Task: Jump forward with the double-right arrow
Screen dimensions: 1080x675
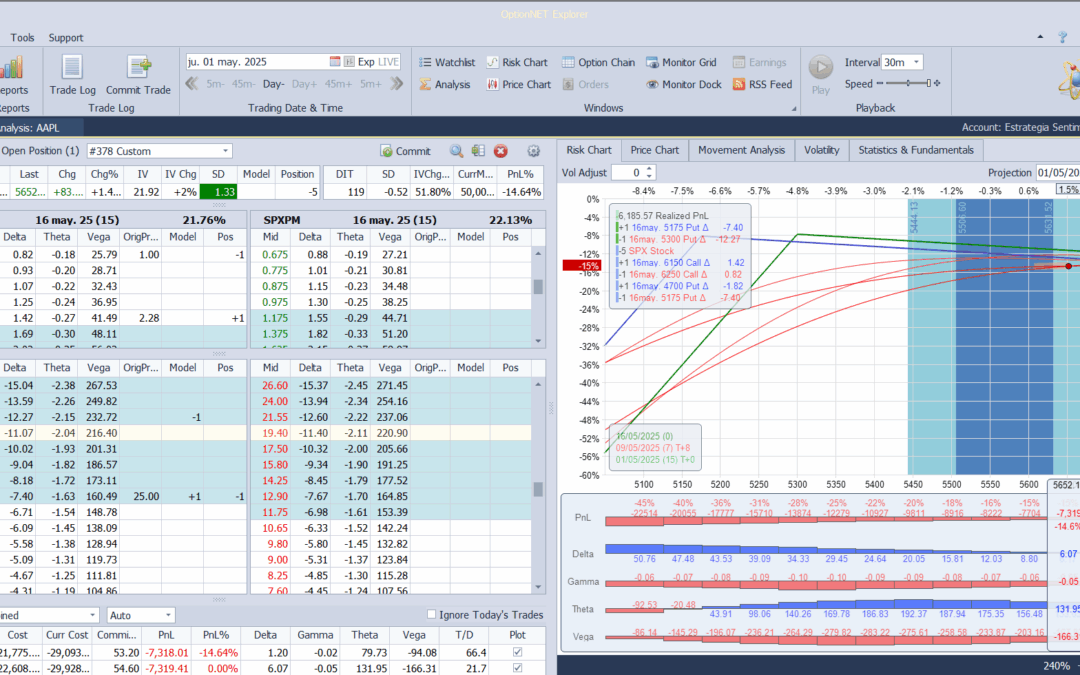Action: 396,84
